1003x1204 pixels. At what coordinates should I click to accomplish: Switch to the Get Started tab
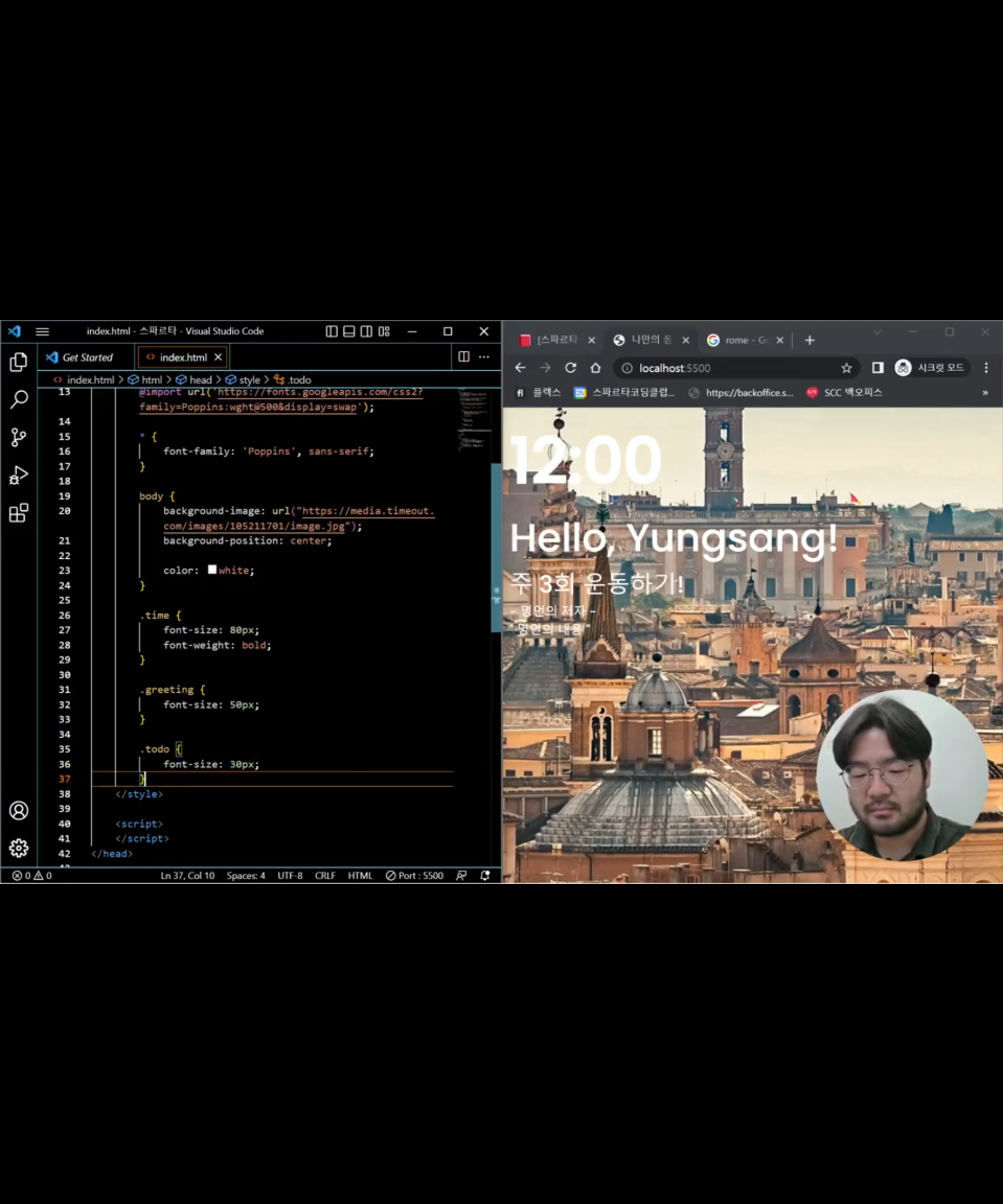[86, 357]
